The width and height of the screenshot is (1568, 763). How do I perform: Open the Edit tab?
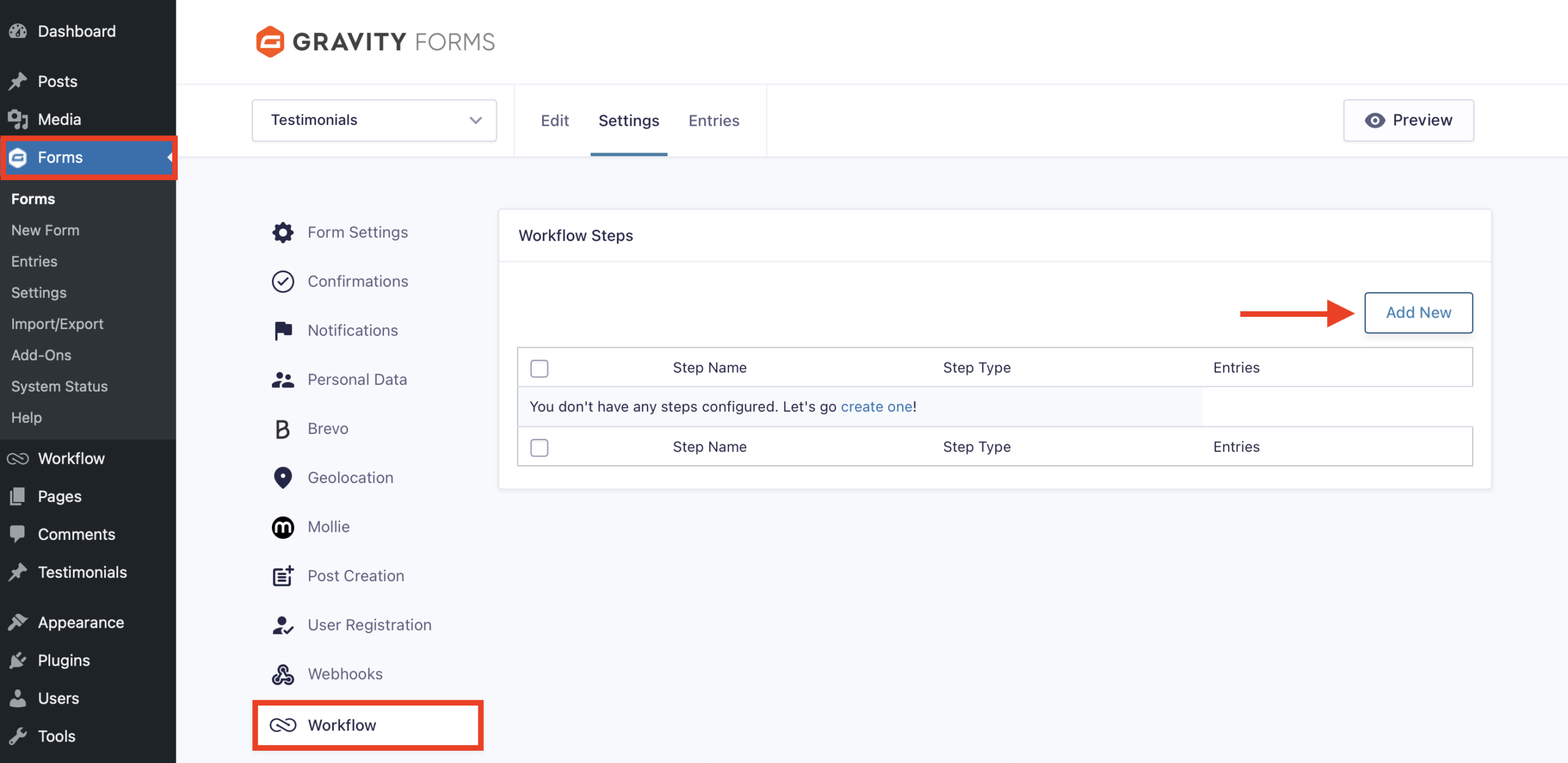click(554, 120)
